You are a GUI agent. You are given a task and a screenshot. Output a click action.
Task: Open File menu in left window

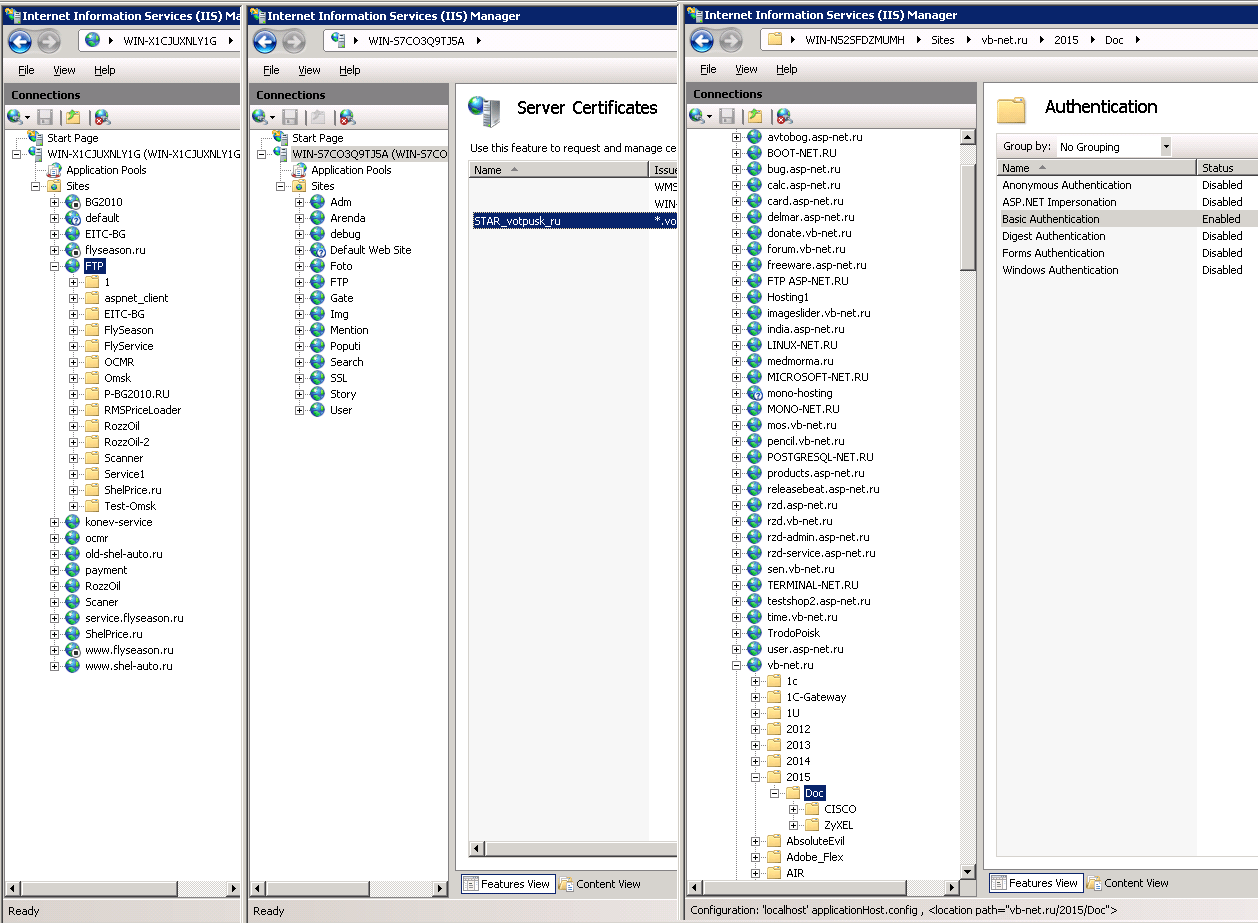coord(26,70)
